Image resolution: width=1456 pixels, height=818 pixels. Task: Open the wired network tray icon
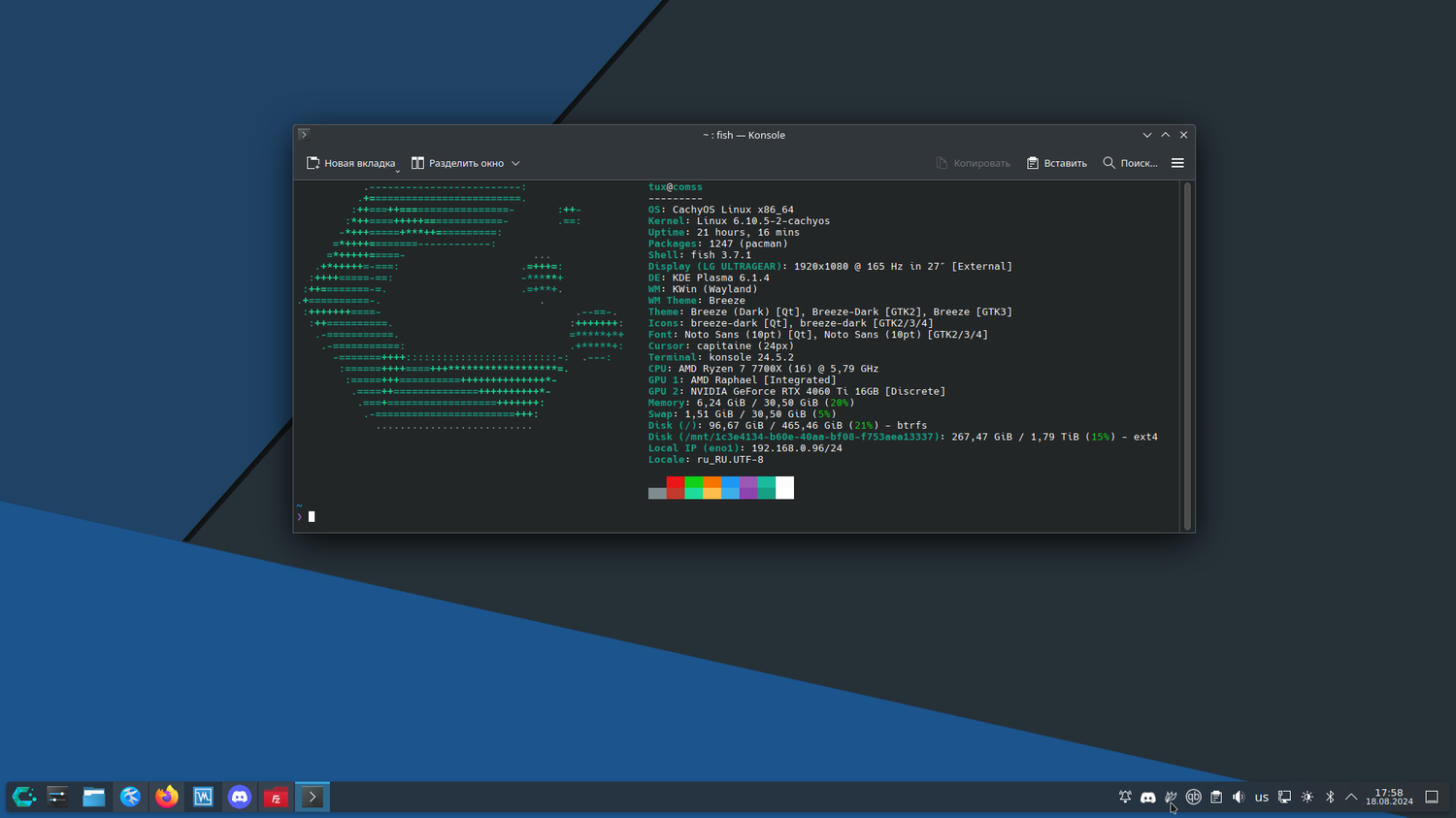(x=1284, y=797)
